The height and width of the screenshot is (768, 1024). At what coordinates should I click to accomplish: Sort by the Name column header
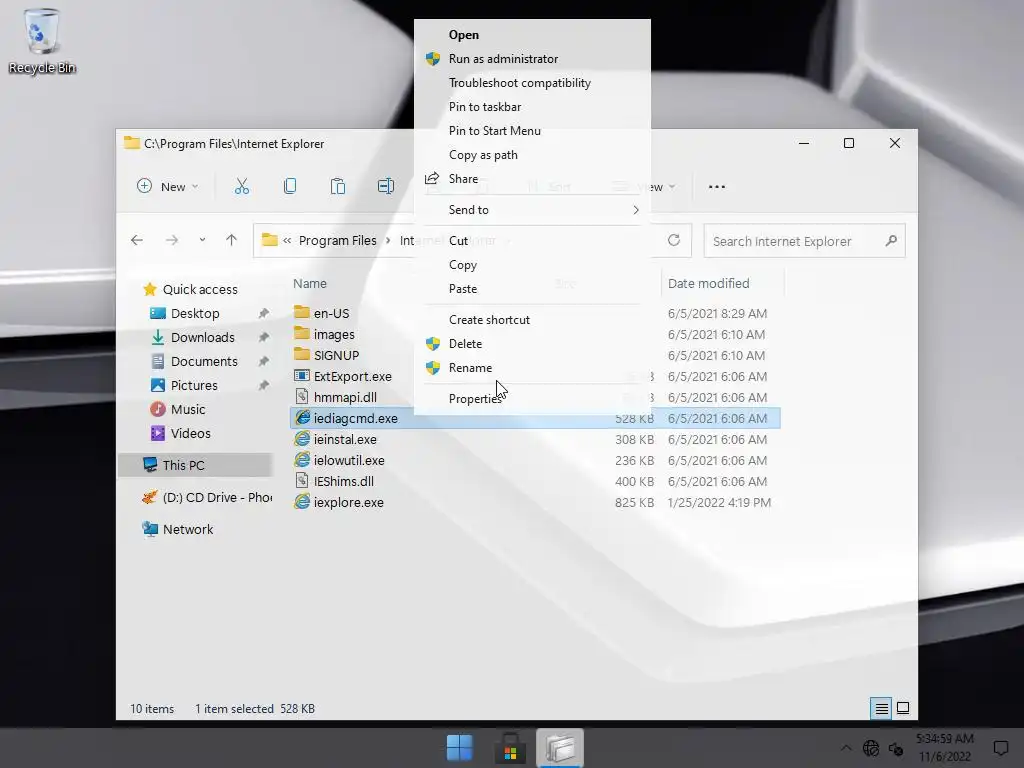310,283
